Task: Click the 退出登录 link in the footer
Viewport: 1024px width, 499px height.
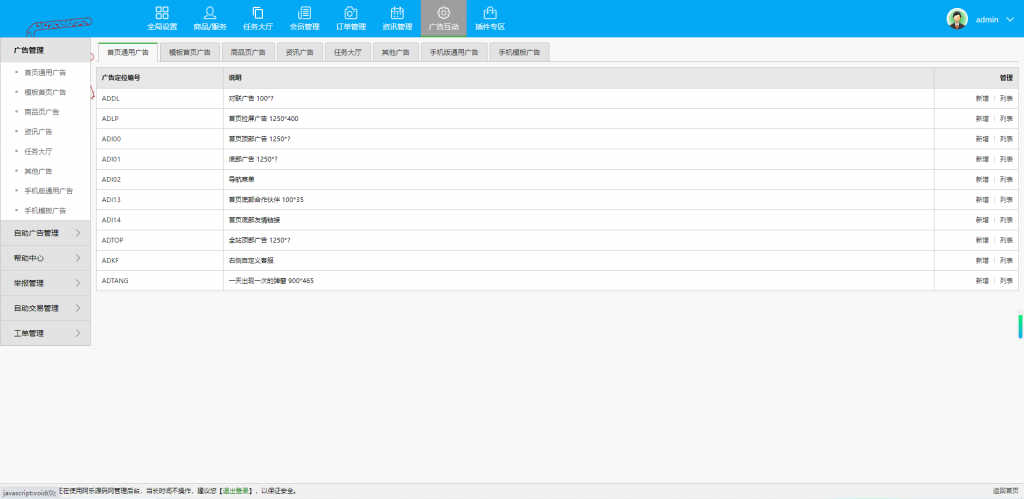Action: click(236, 491)
